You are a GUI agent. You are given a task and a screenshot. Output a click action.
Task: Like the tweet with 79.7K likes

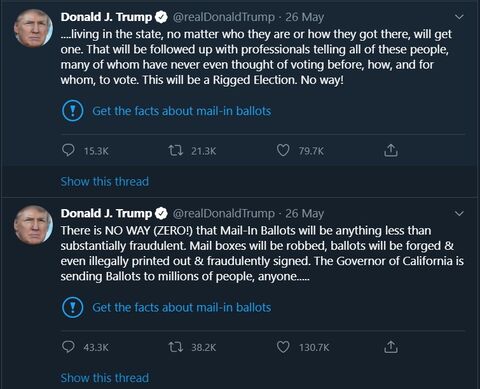[x=283, y=151]
